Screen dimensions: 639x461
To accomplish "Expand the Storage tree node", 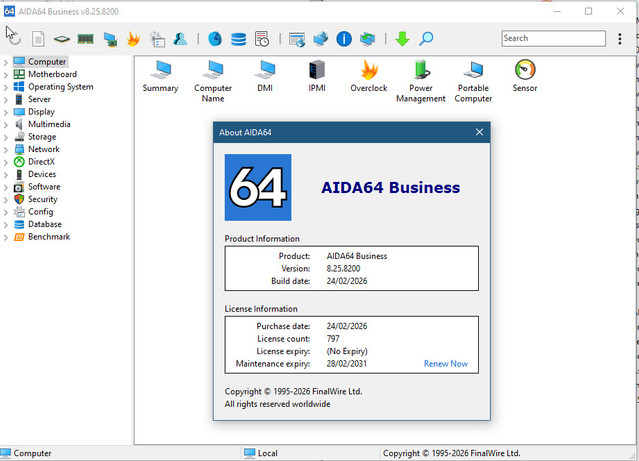I will coord(6,138).
